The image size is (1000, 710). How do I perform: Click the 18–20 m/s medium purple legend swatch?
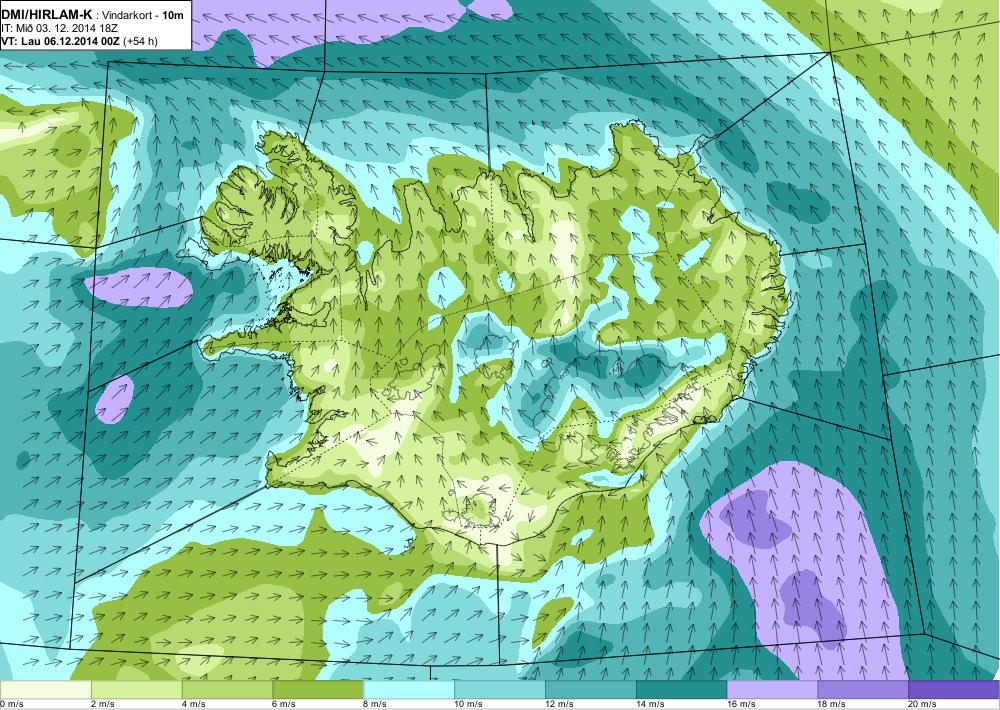[863, 690]
